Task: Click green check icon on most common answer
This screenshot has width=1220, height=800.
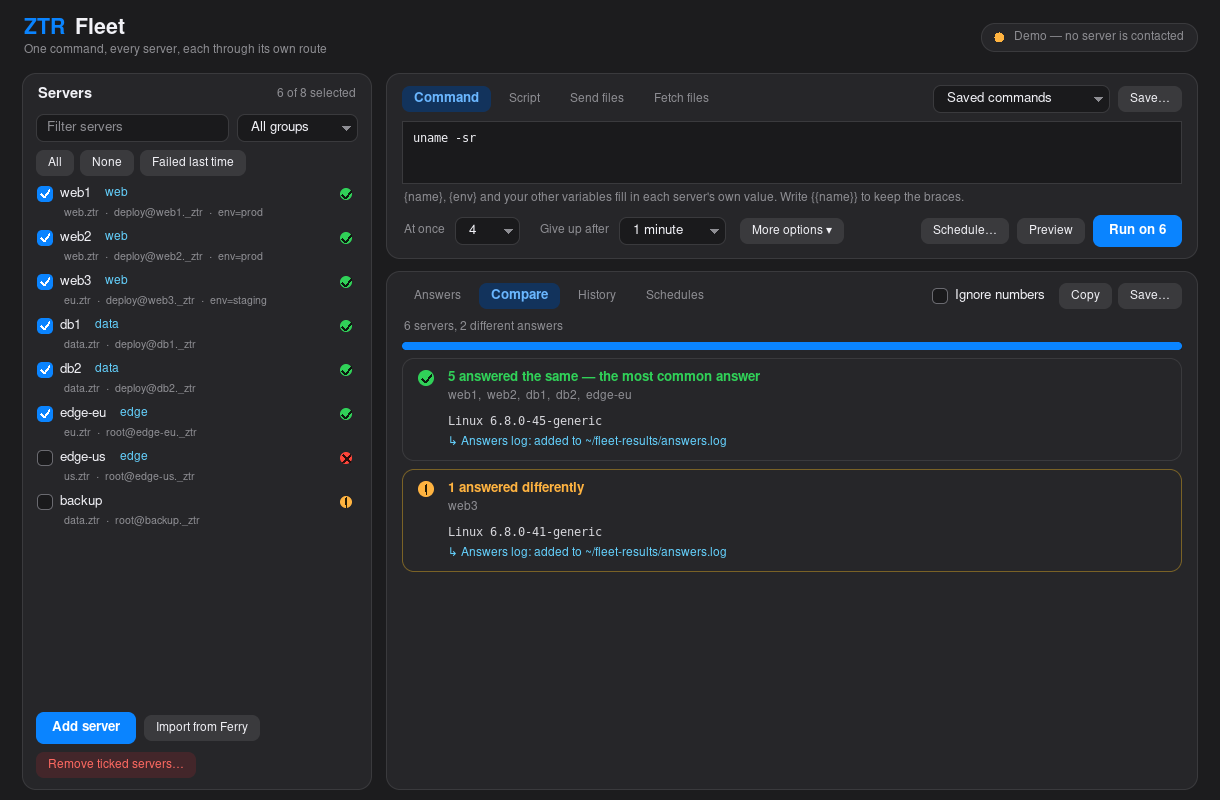Action: click(x=426, y=377)
